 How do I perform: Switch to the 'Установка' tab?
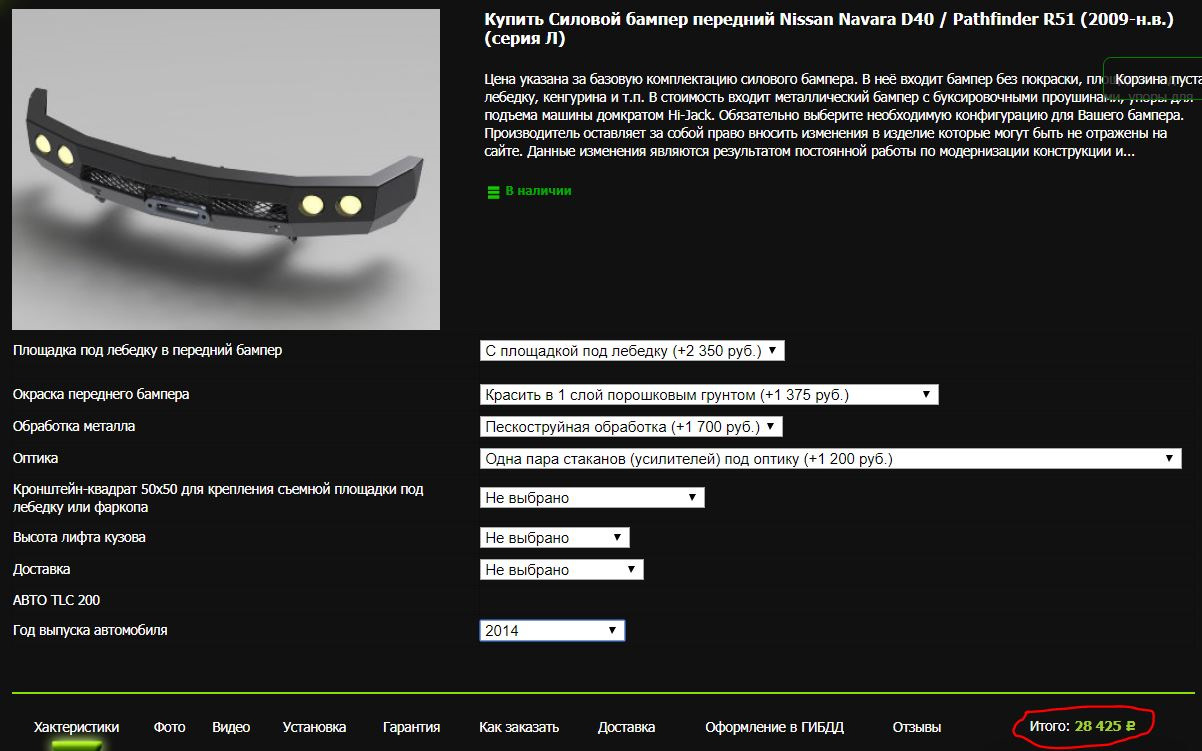(314, 727)
